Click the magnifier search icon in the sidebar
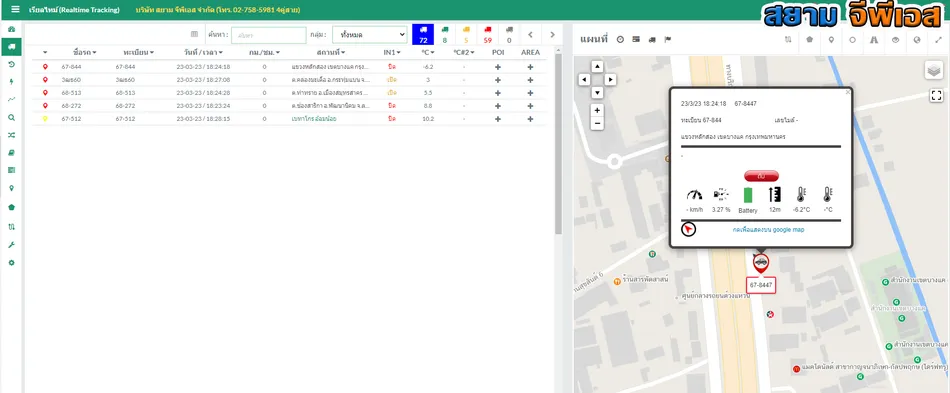 [x=11, y=117]
